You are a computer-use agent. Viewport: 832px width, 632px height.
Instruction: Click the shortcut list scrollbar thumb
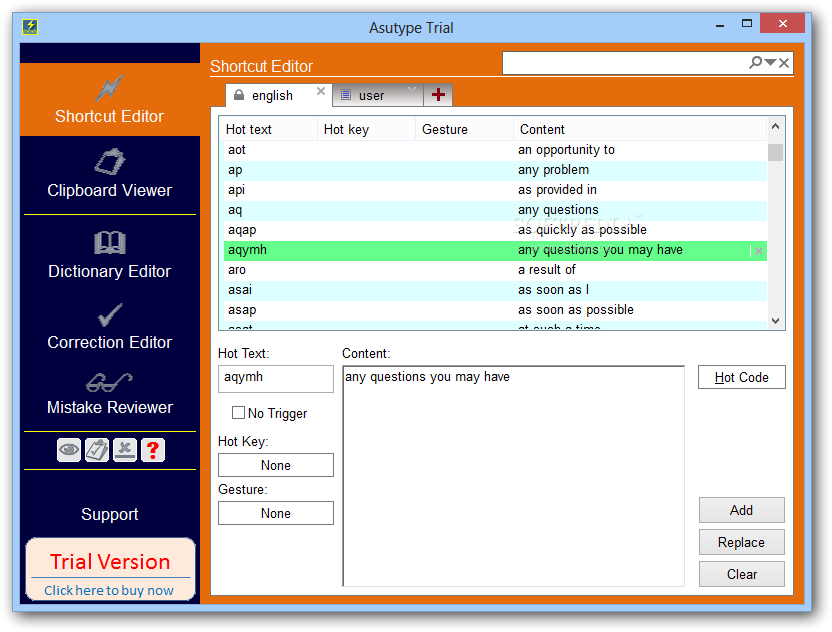[x=775, y=152]
